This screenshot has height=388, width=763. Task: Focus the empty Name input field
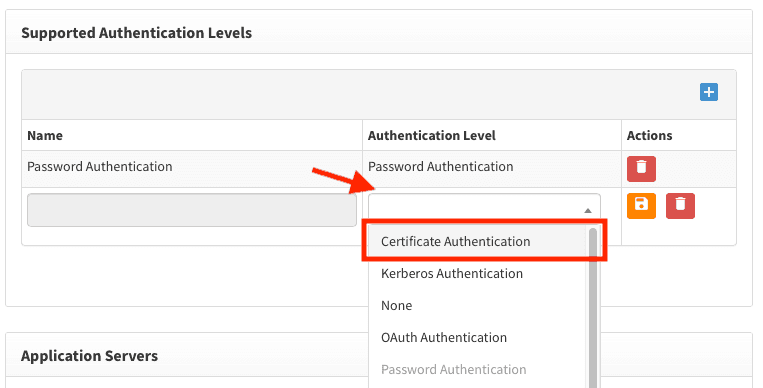[x=192, y=210]
